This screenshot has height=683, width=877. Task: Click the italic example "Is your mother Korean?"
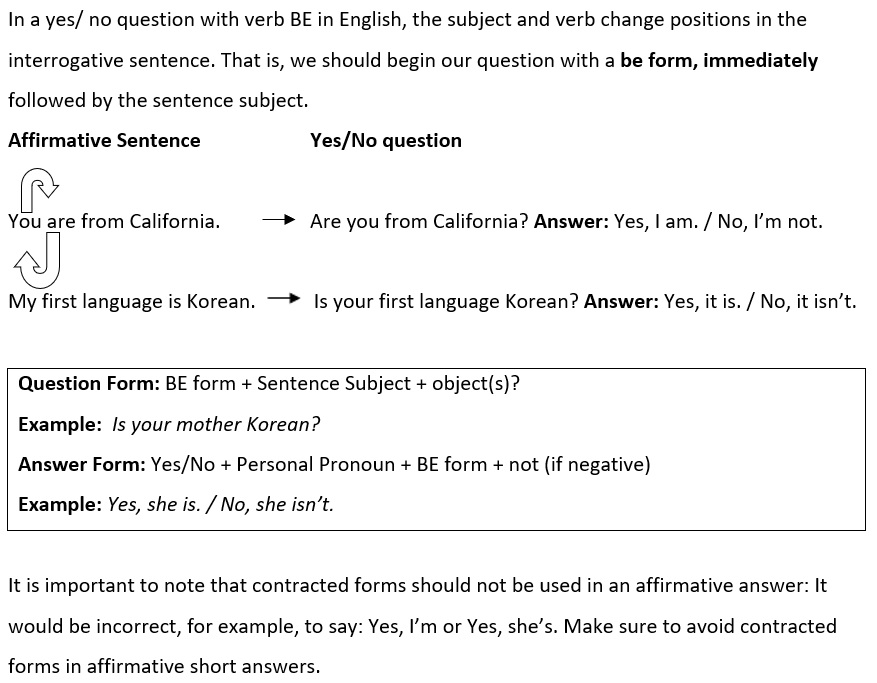pos(216,425)
